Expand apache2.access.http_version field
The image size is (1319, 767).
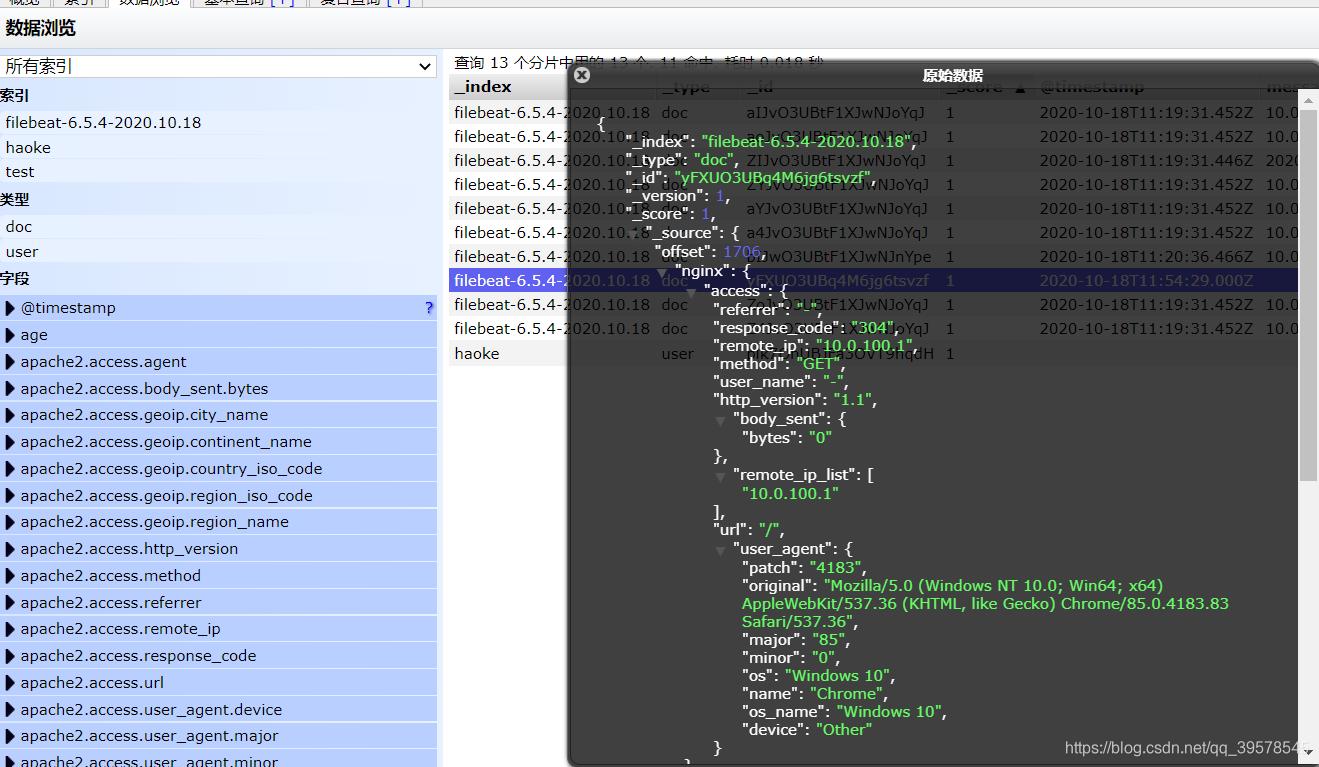[11, 549]
